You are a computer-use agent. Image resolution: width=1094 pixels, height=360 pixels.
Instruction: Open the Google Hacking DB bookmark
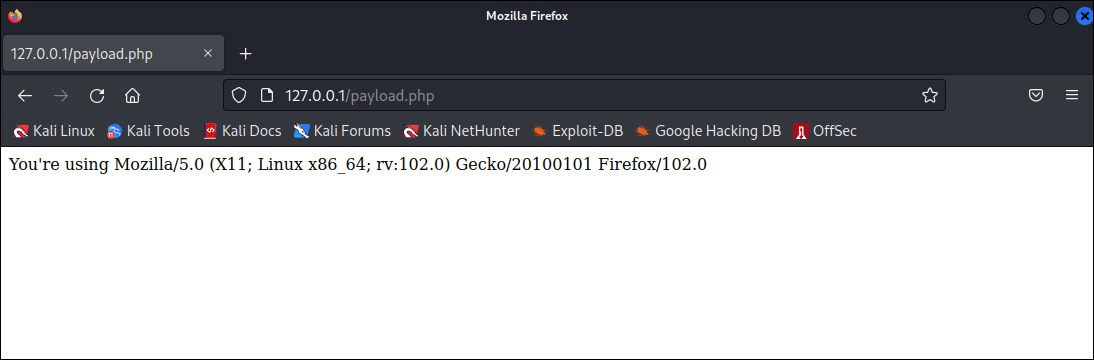707,130
